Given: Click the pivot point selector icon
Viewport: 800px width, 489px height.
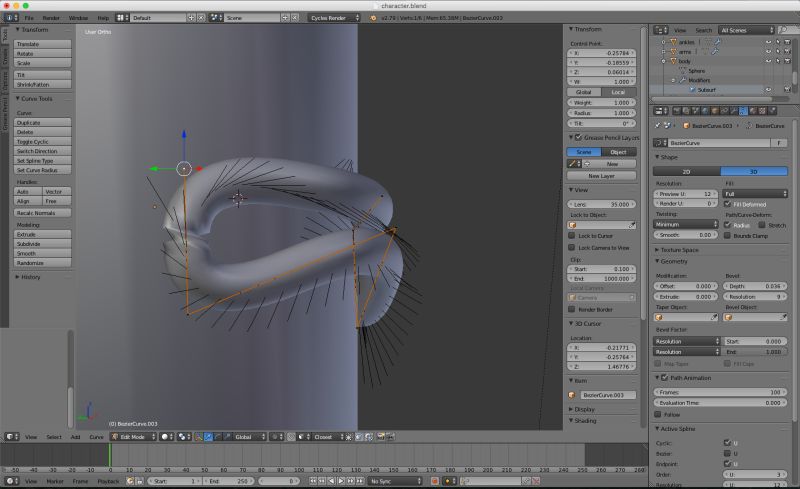Looking at the screenshot, I should pyautogui.click(x=184, y=437).
